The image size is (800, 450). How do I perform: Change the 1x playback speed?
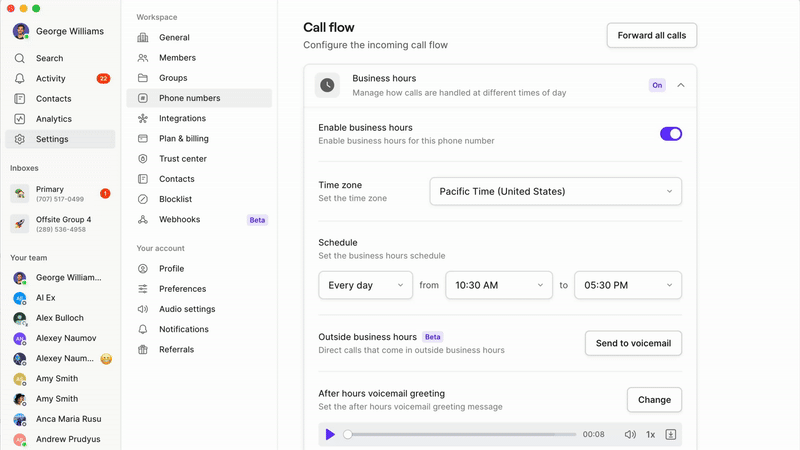(651, 434)
